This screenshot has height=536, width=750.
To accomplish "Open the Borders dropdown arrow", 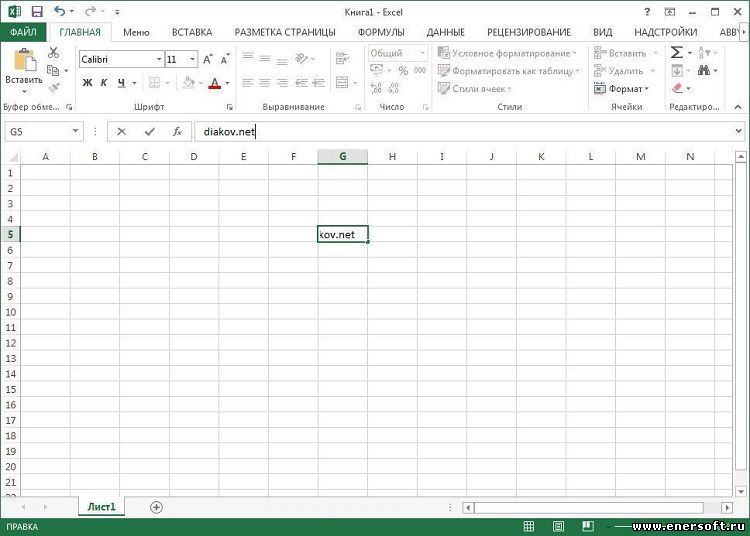I will [167, 83].
